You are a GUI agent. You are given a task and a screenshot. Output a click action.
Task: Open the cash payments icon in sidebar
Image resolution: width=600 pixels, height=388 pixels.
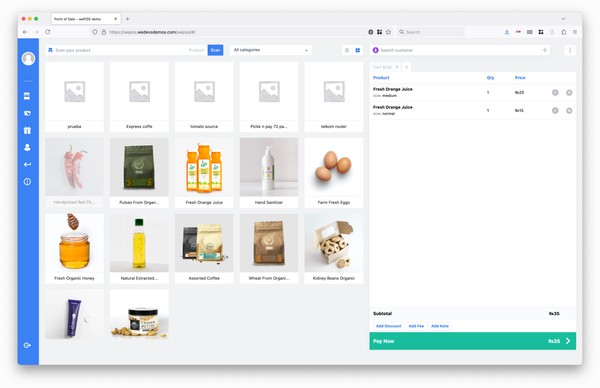27,113
